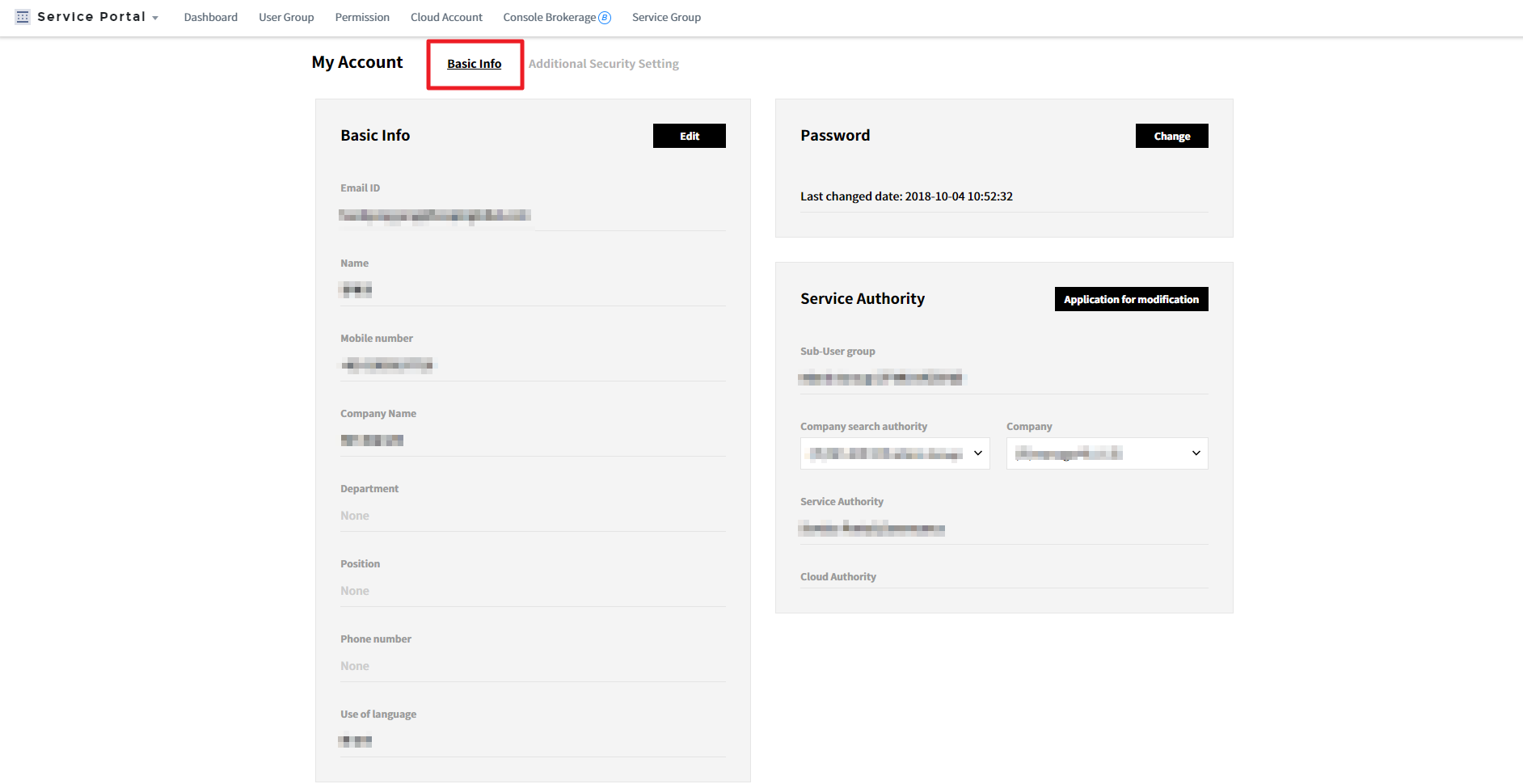Open the Company dropdown

[1107, 453]
